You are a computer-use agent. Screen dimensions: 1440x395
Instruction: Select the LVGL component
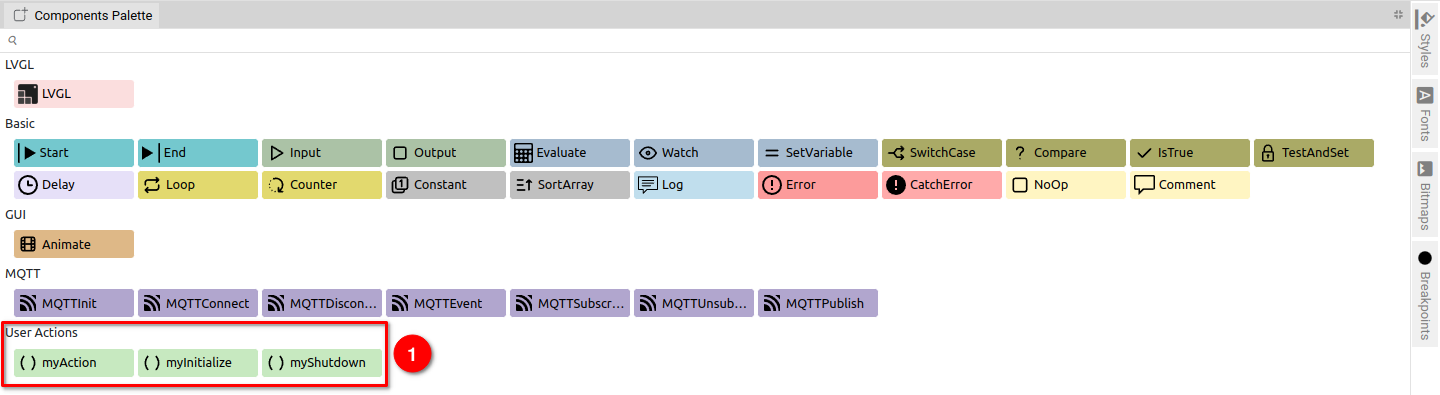pyautogui.click(x=74, y=94)
